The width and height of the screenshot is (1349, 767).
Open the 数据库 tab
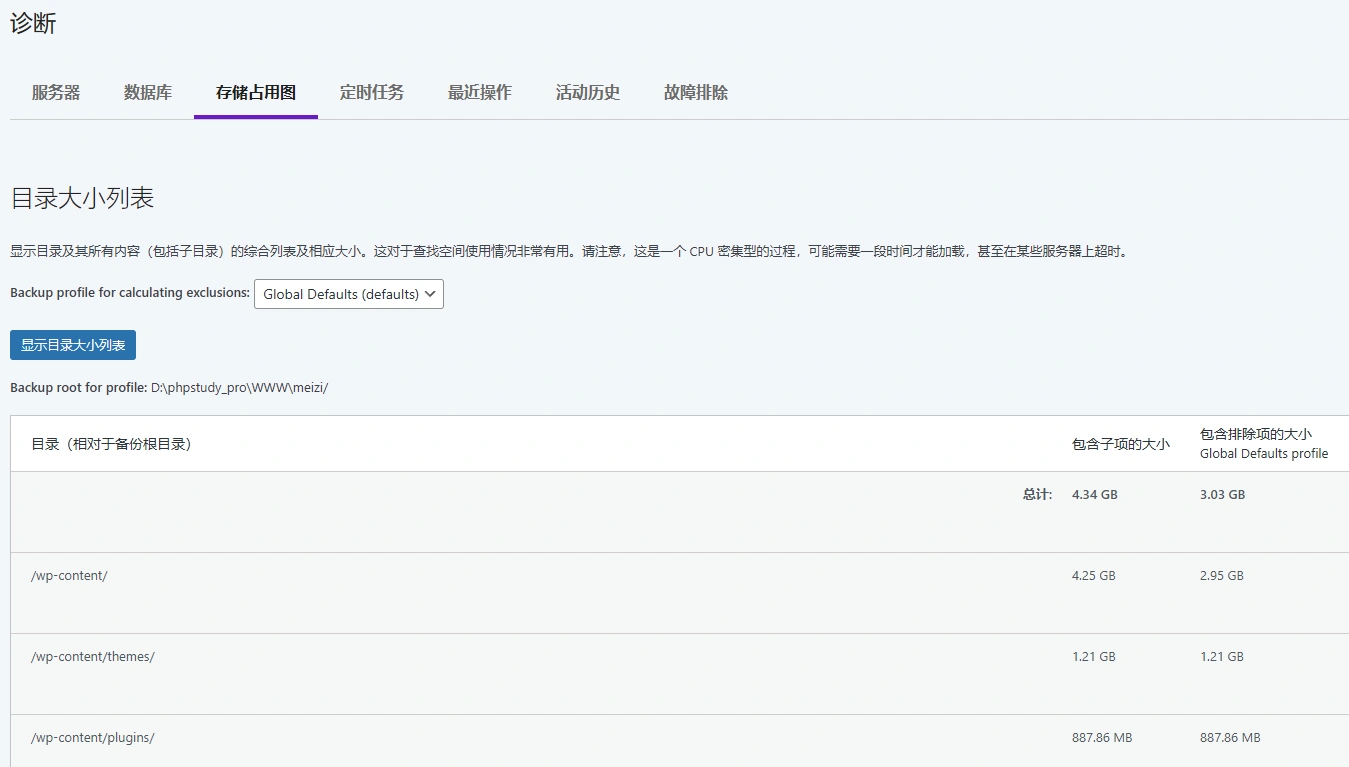tap(147, 92)
